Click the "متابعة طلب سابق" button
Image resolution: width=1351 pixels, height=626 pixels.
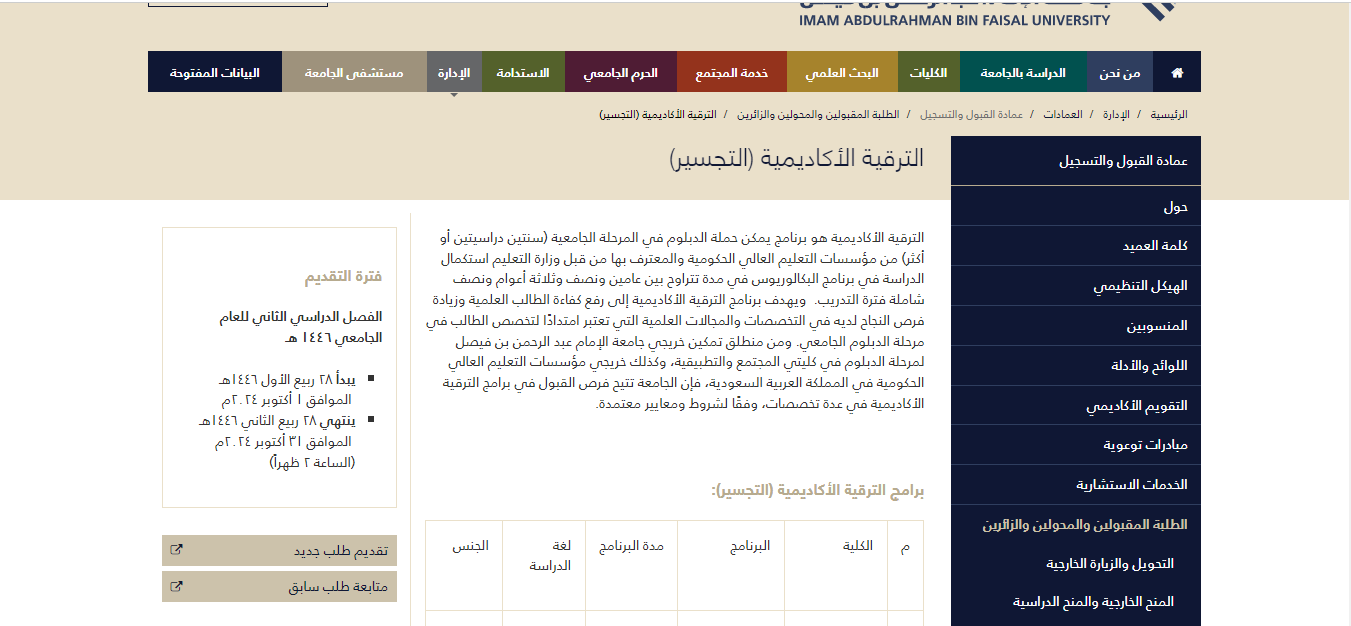(279, 587)
